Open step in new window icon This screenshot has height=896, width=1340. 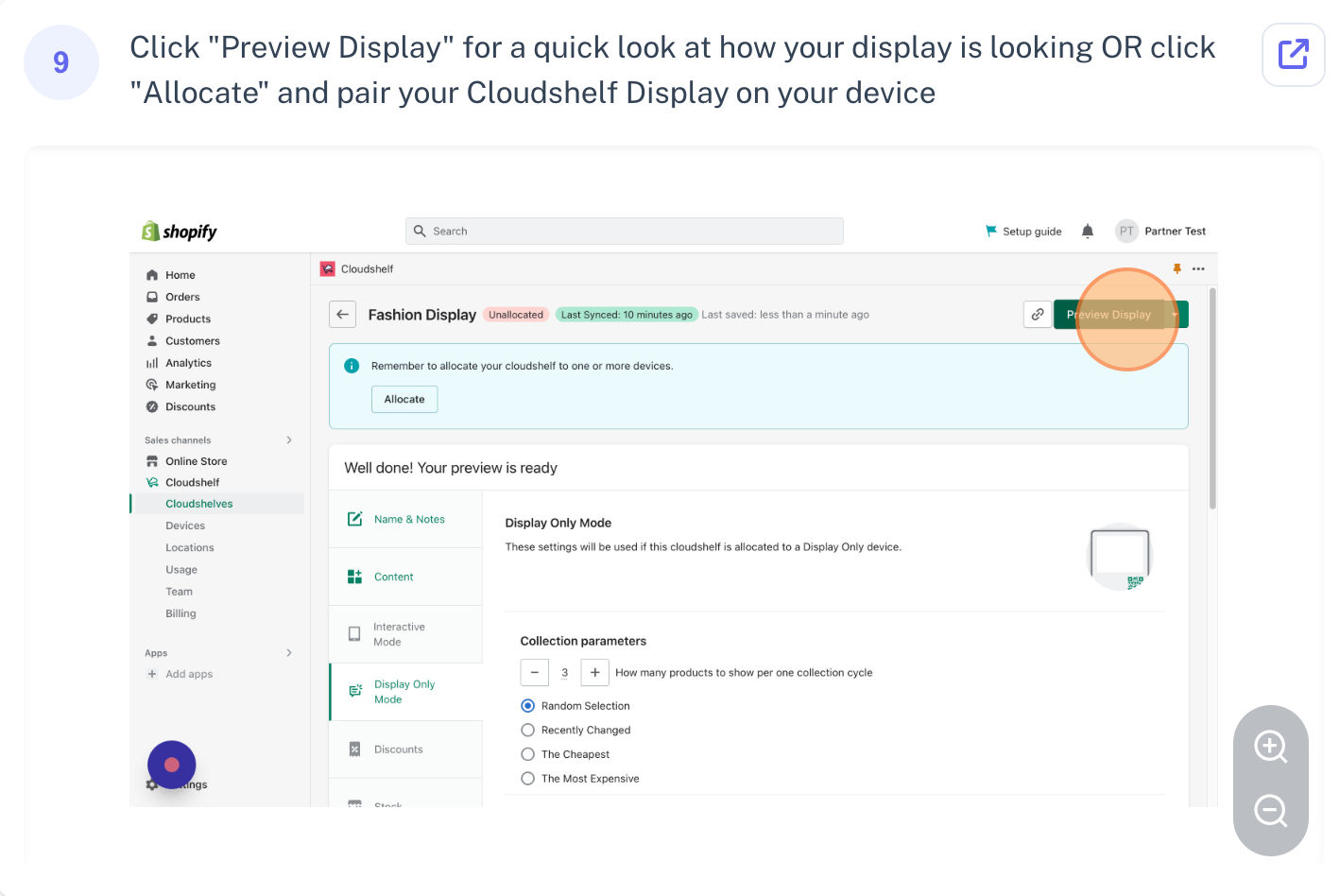pyautogui.click(x=1293, y=55)
